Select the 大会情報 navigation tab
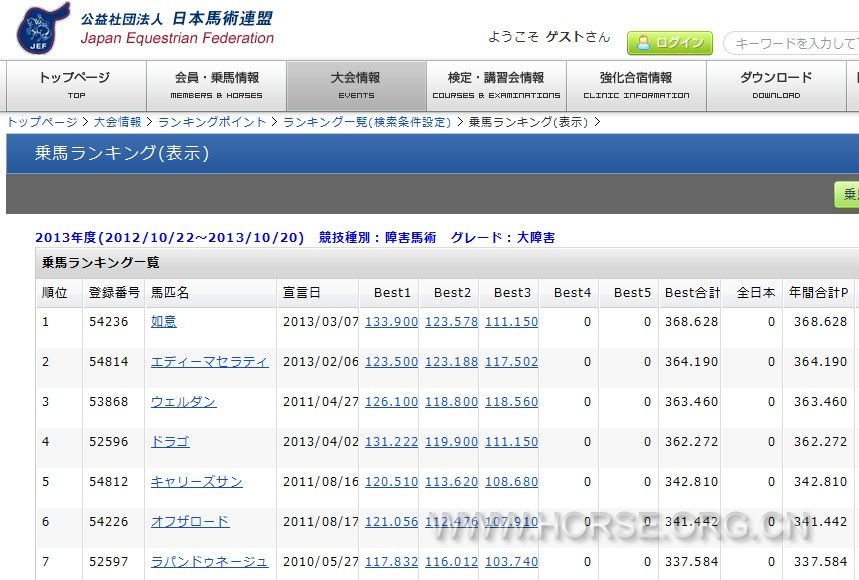The image size is (859, 580). (356, 85)
